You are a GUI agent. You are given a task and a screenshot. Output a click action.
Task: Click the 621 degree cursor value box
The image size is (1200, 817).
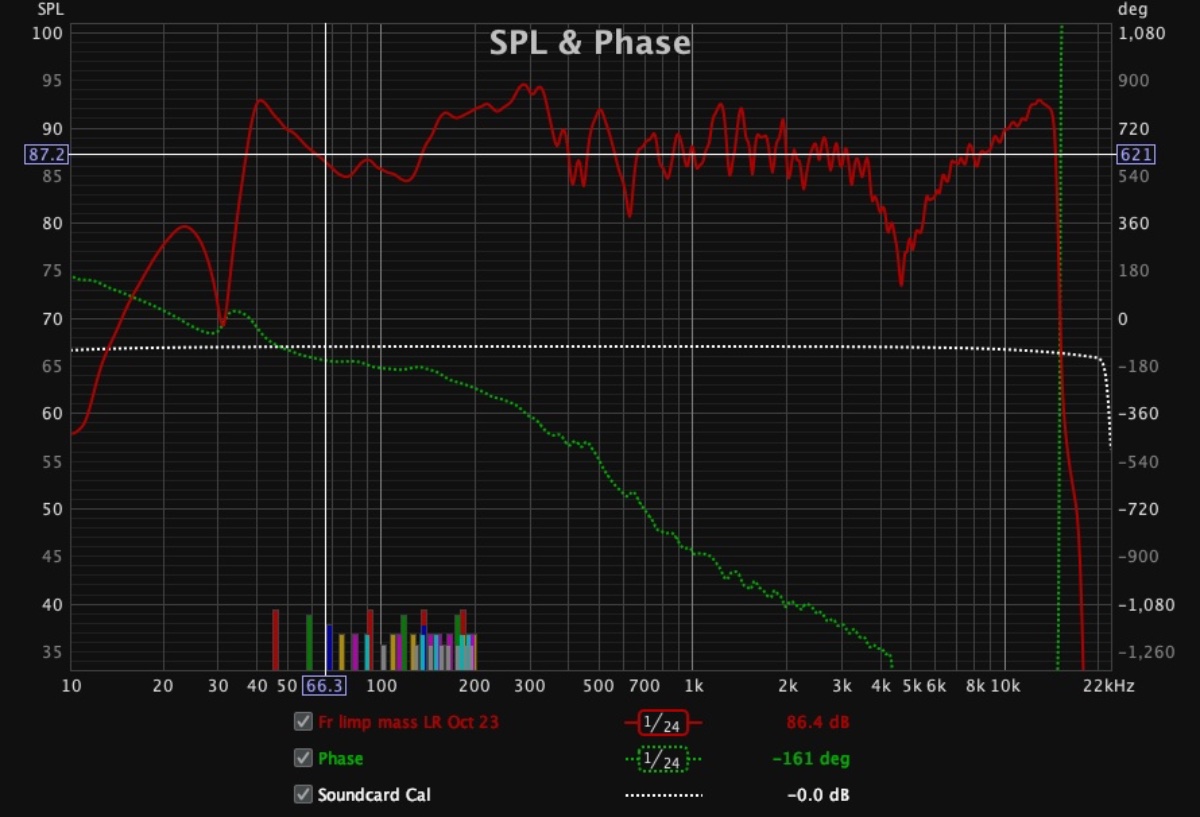[1136, 154]
